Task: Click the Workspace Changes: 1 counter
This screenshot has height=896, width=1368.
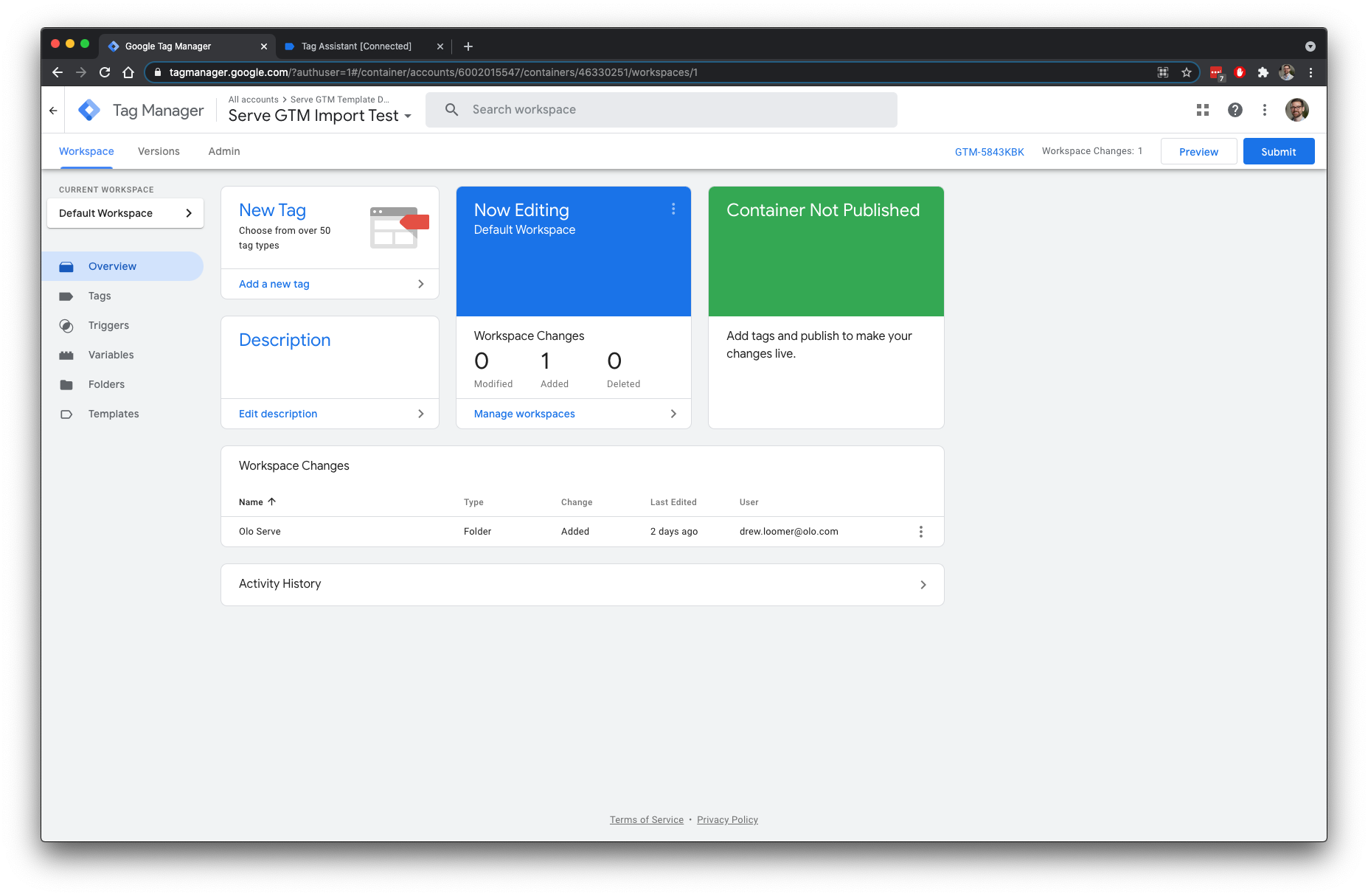Action: click(x=1092, y=151)
